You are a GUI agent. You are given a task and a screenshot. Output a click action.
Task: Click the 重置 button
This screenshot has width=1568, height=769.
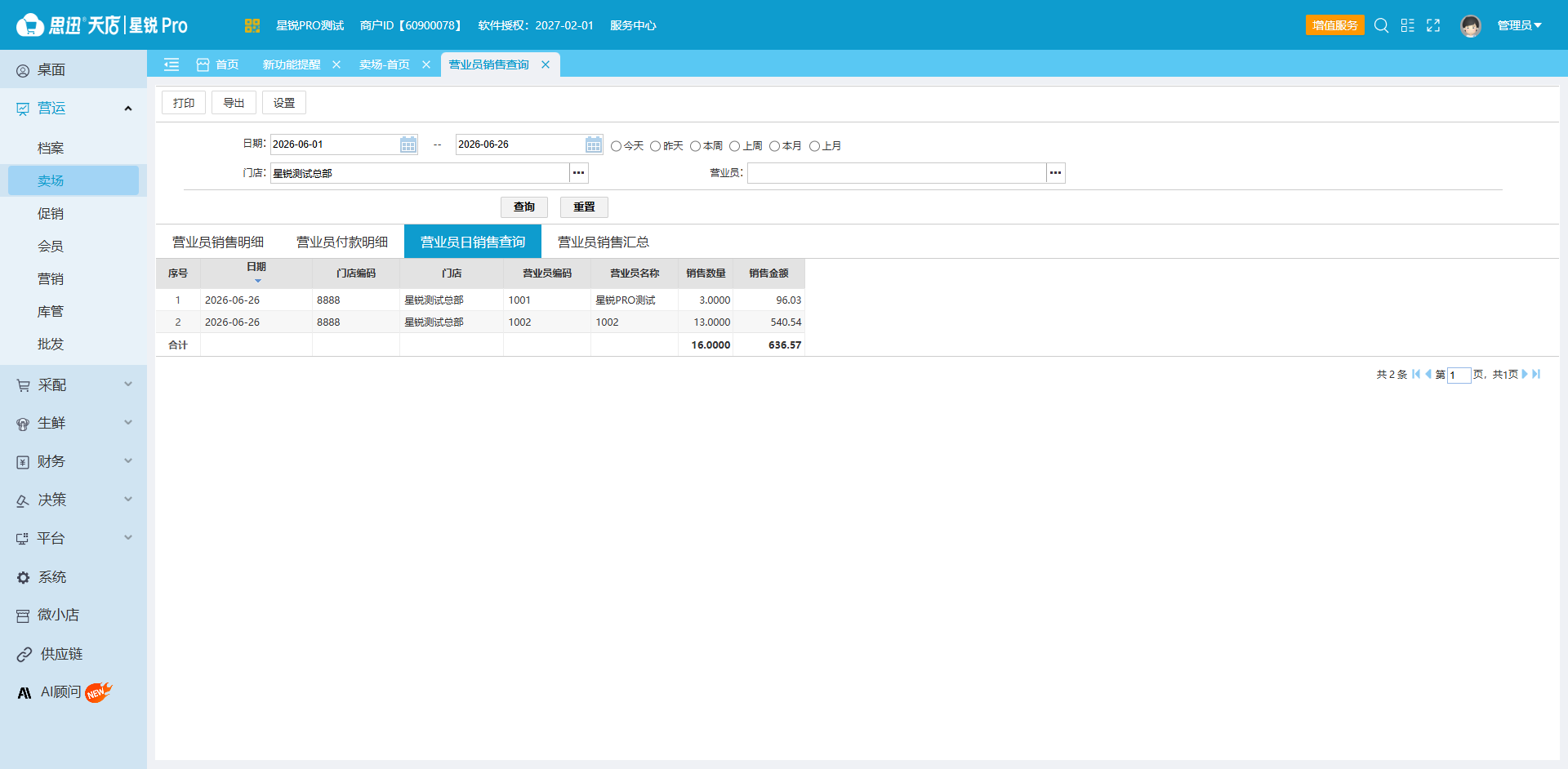click(x=584, y=207)
